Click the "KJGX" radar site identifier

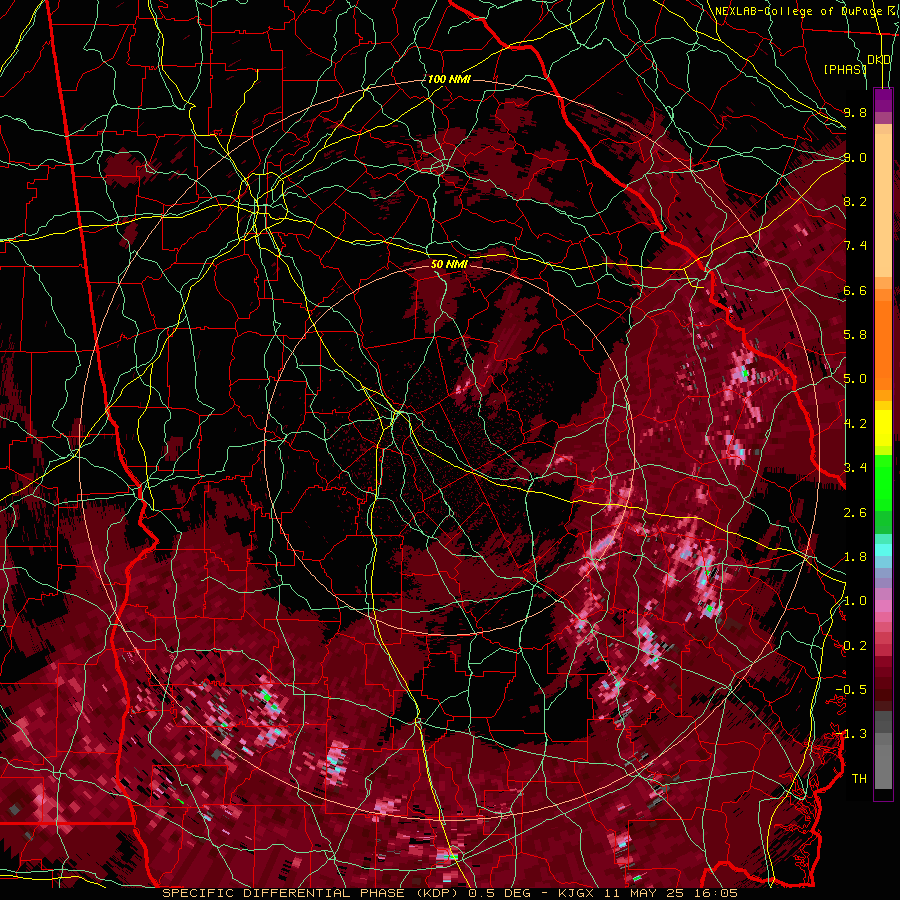tap(578, 893)
